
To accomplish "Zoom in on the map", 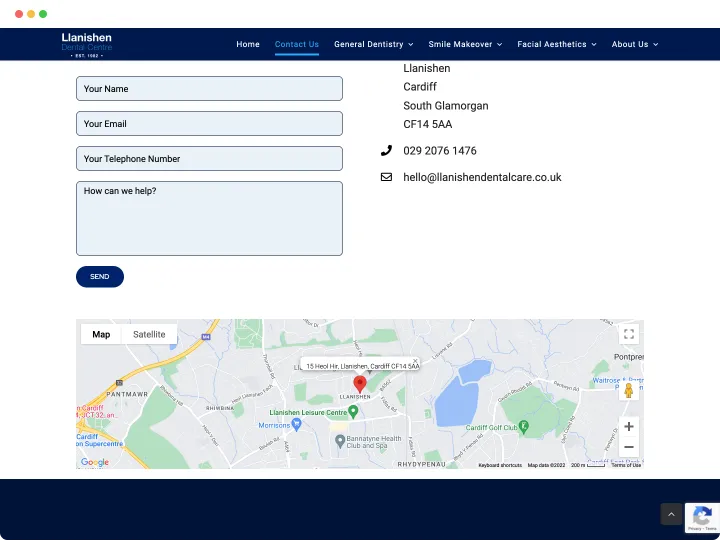I will pyautogui.click(x=629, y=427).
